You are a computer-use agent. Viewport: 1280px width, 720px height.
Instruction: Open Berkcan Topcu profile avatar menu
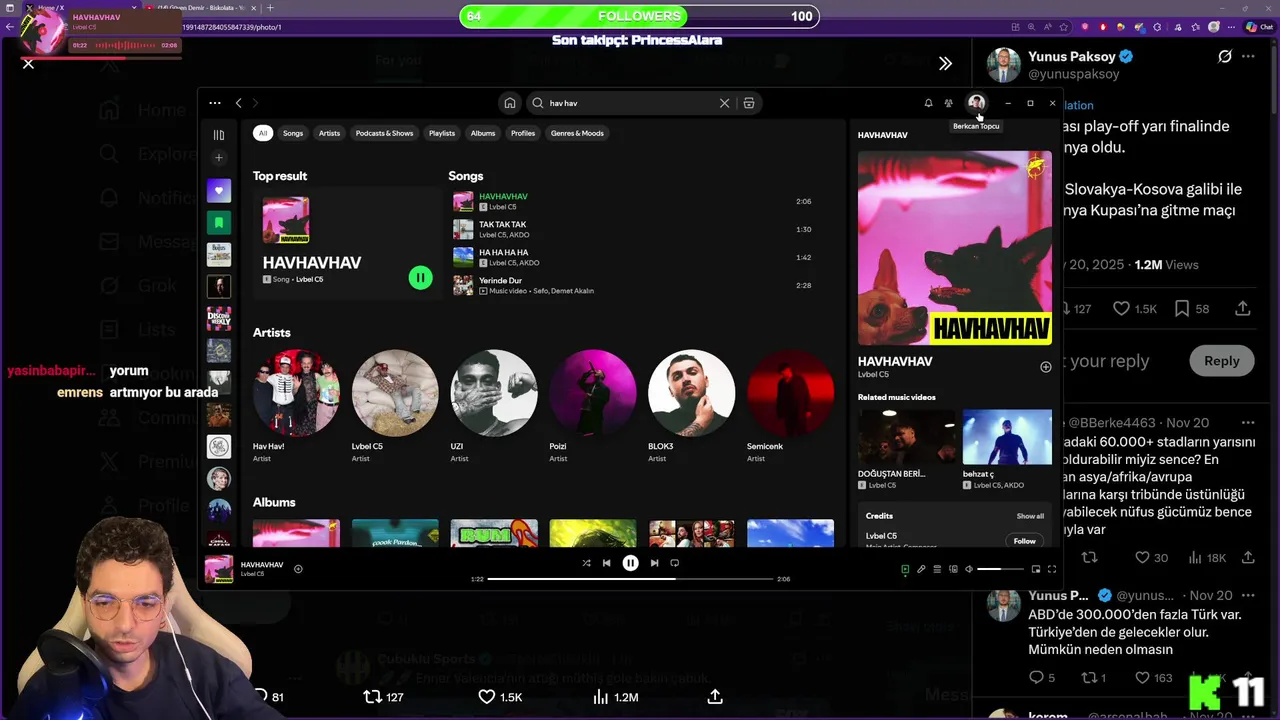click(x=976, y=103)
